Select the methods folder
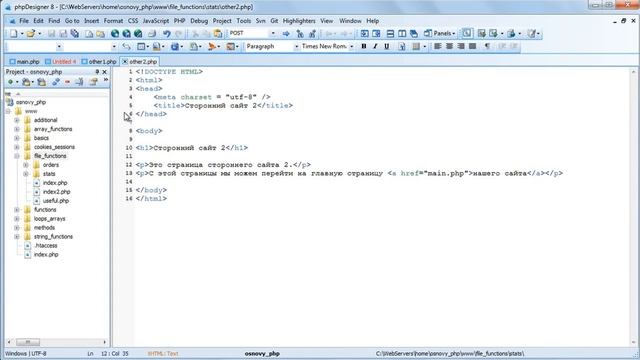Screen dimensions: 640x360 tap(44, 228)
